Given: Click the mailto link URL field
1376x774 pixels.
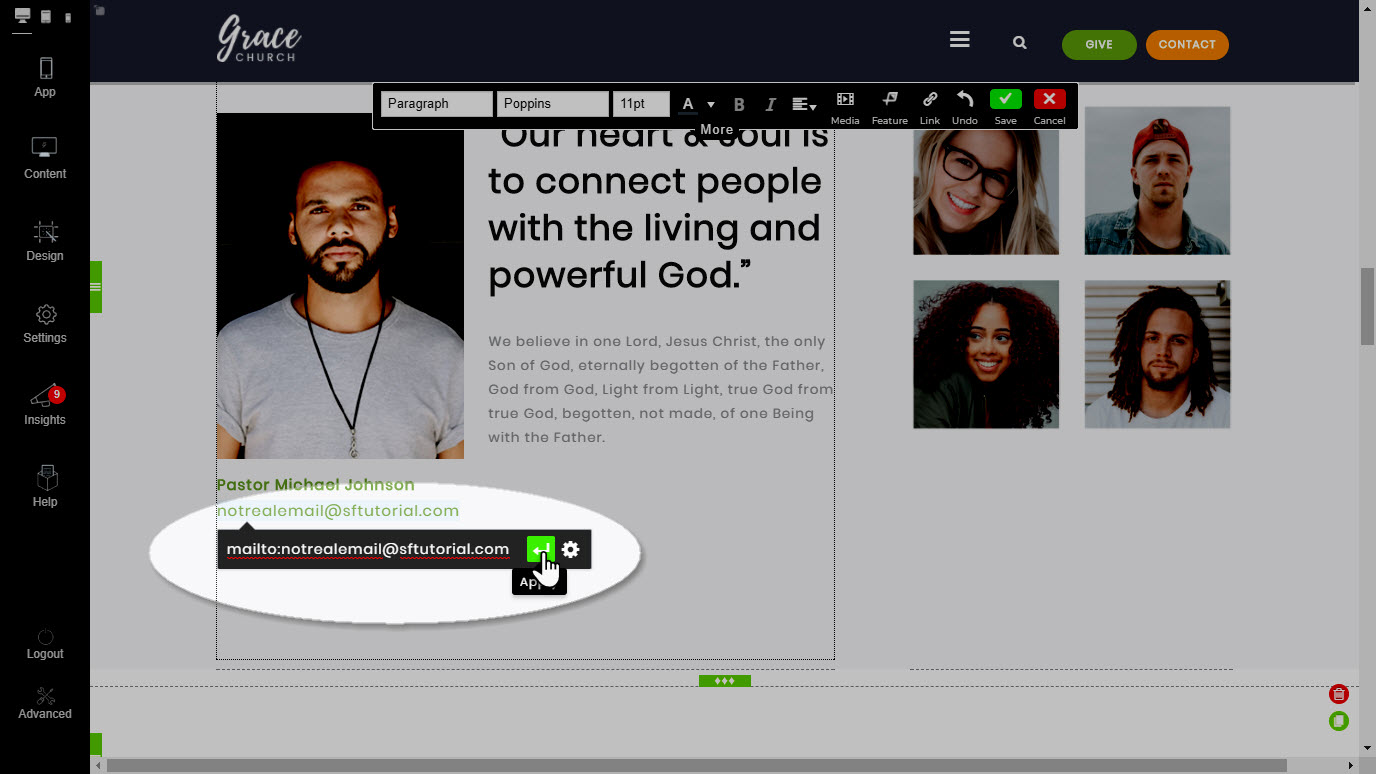Looking at the screenshot, I should pos(368,549).
